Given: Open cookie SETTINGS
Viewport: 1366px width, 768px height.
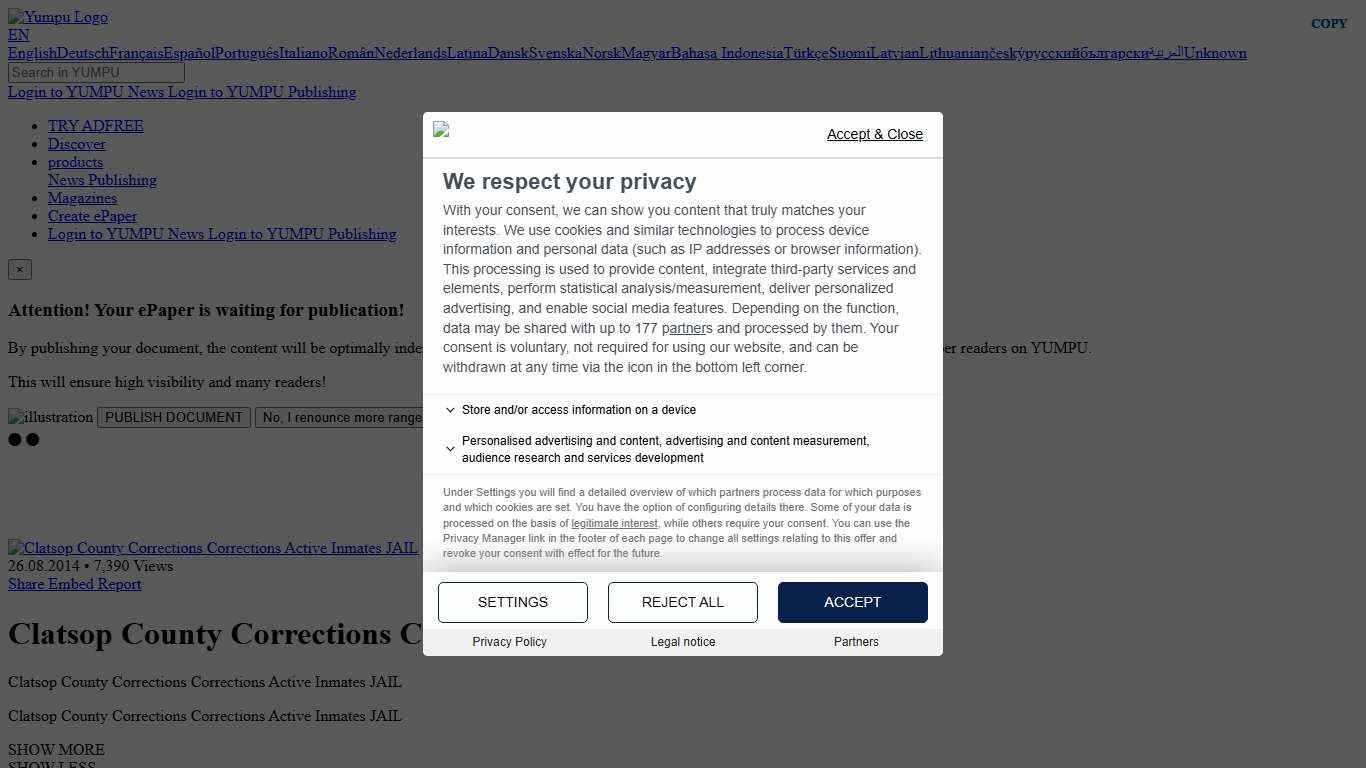Looking at the screenshot, I should [x=513, y=602].
